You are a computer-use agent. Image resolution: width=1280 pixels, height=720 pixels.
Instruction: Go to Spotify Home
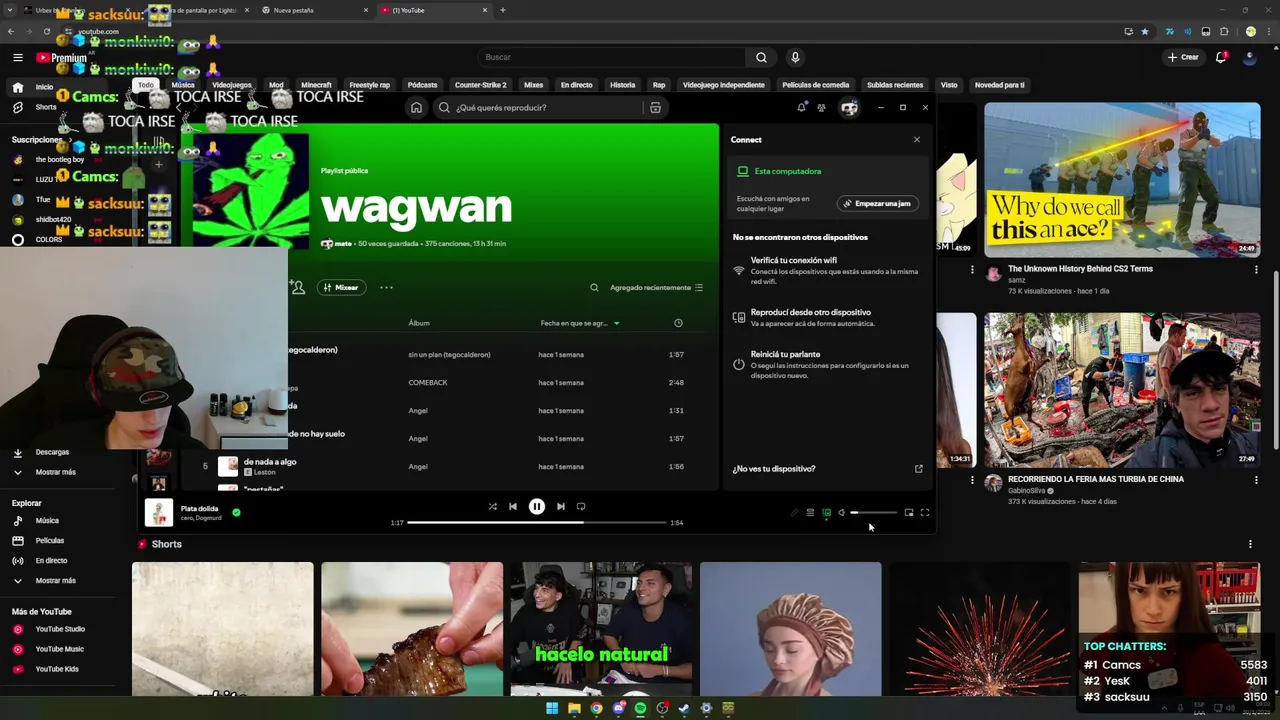[416, 108]
